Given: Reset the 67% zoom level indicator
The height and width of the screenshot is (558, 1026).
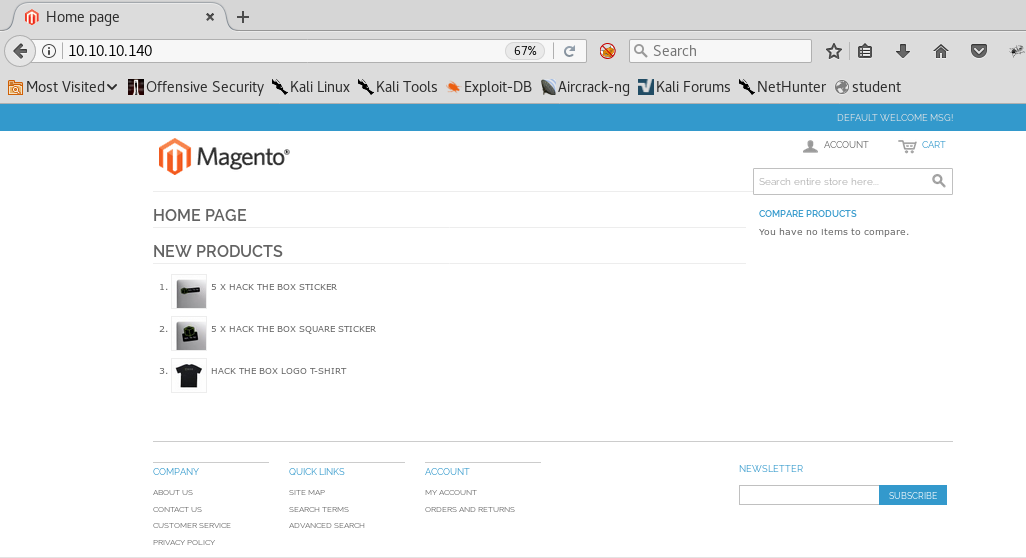Looking at the screenshot, I should (525, 51).
